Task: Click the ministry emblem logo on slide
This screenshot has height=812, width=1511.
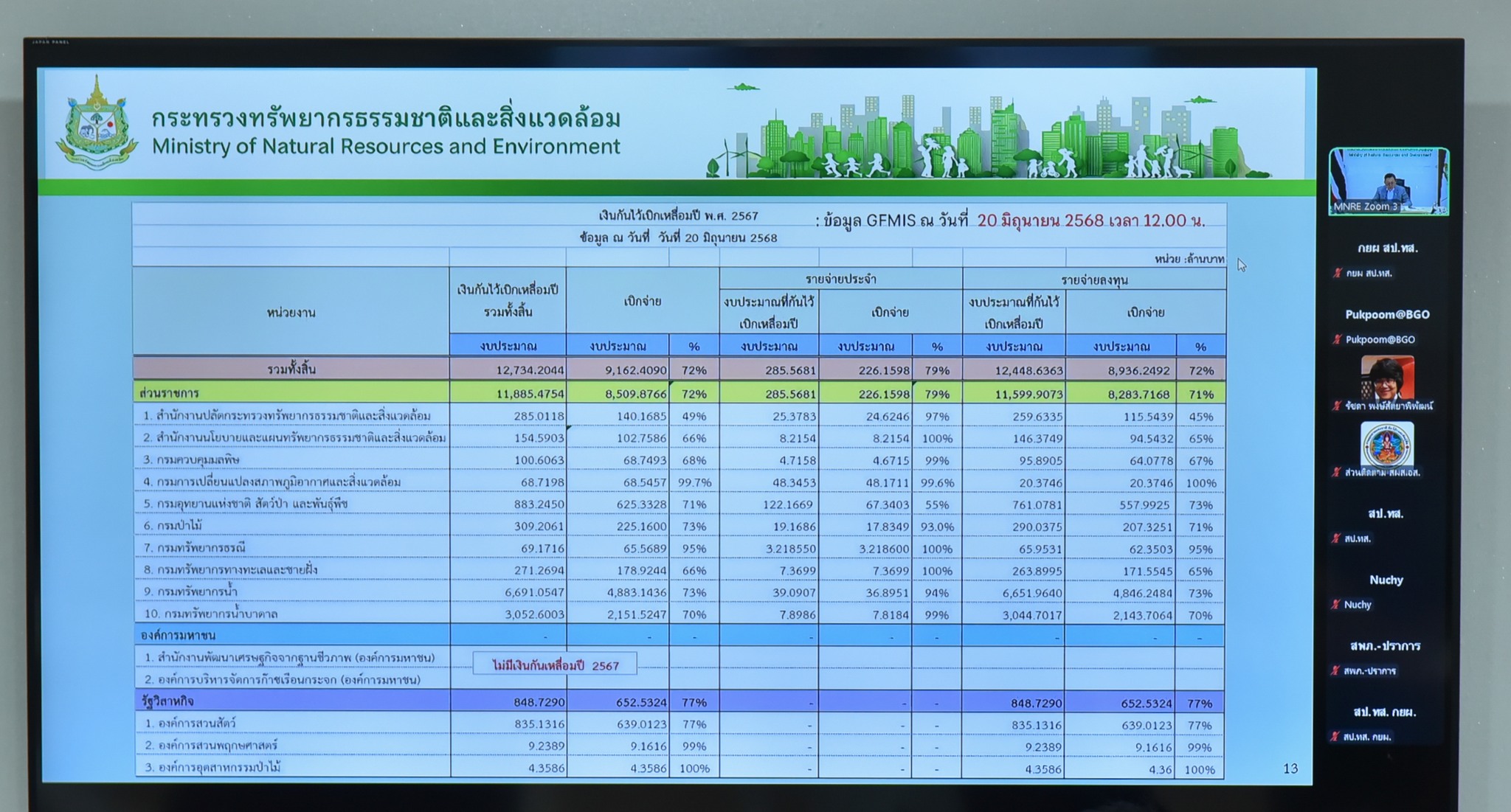Action: tap(97, 123)
